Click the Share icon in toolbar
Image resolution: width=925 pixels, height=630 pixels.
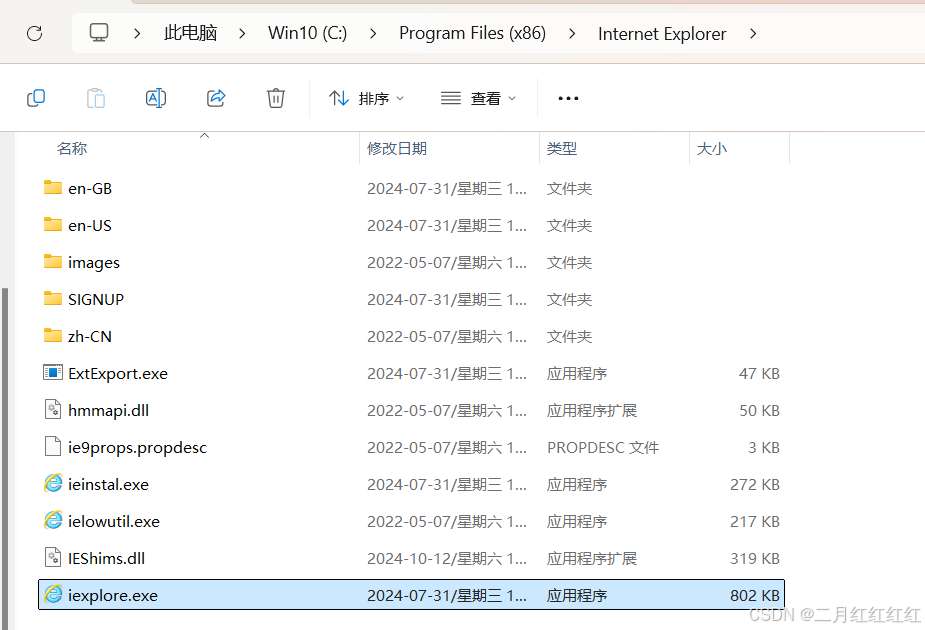click(x=216, y=98)
